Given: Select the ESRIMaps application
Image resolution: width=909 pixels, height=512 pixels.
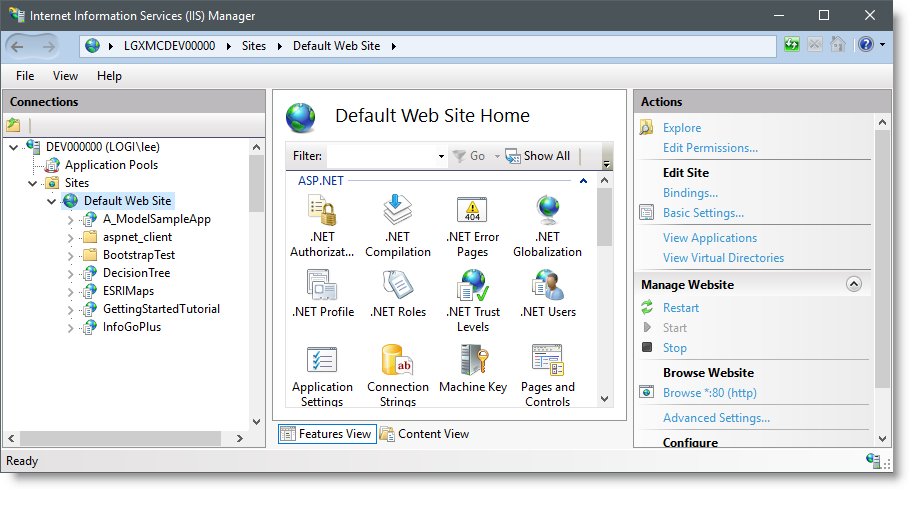Looking at the screenshot, I should click(x=128, y=291).
